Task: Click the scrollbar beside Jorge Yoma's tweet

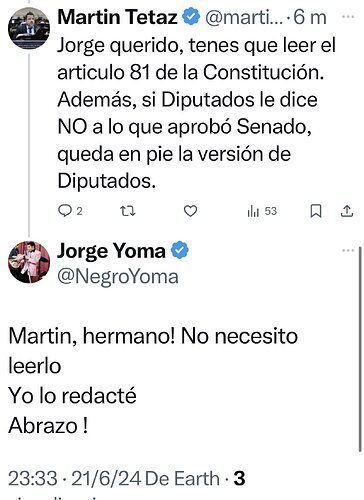Action: (x=360, y=349)
